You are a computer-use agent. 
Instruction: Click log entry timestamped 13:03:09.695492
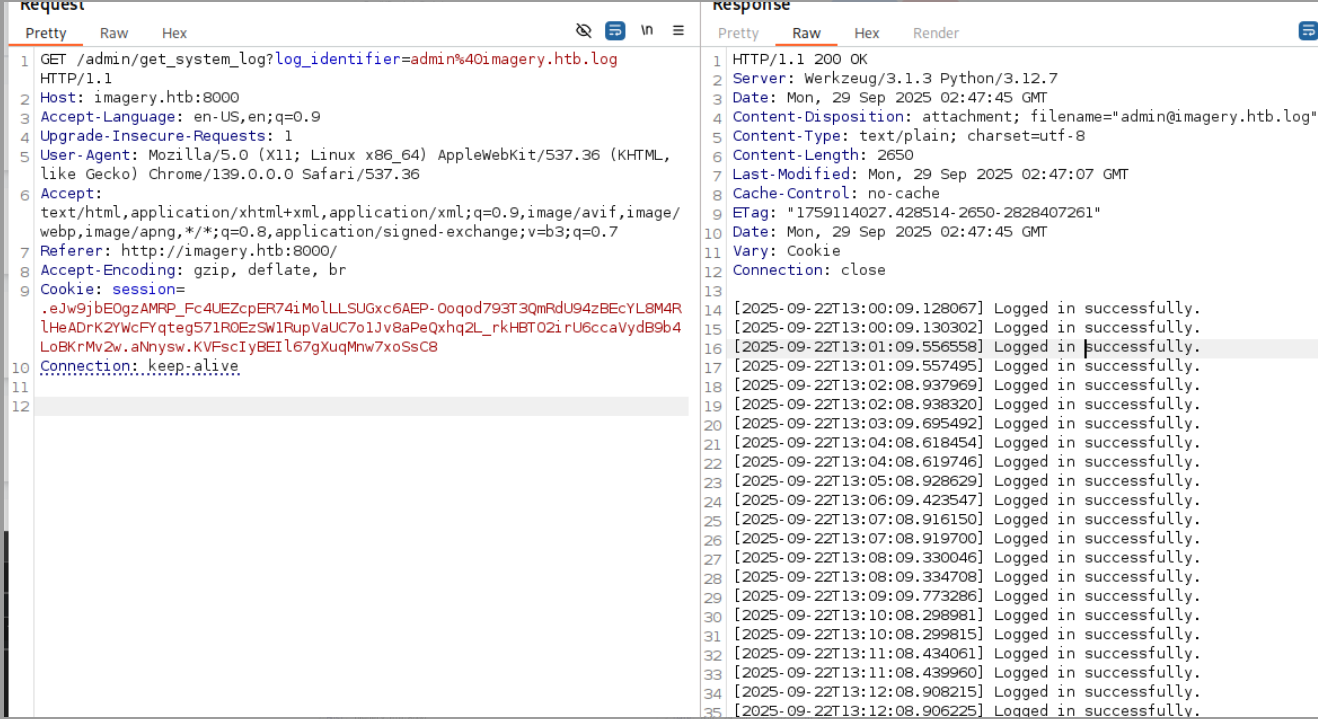point(966,423)
